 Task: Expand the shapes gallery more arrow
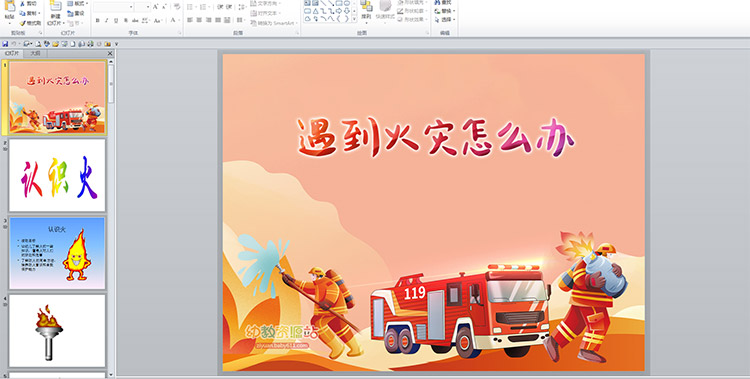click(x=354, y=19)
